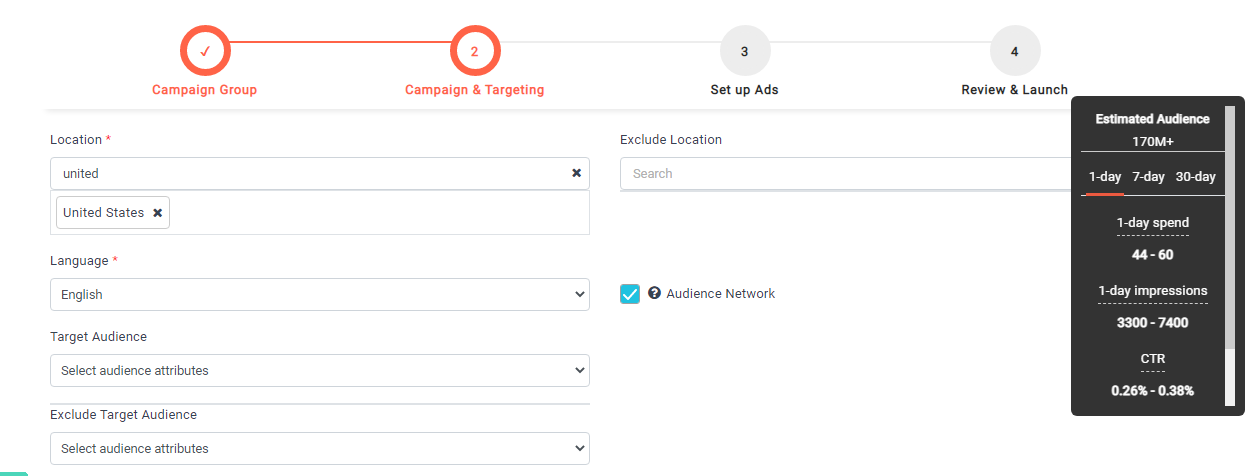This screenshot has height=476, width=1256.
Task: Click in the Exclude Location search field
Action: tap(845, 174)
